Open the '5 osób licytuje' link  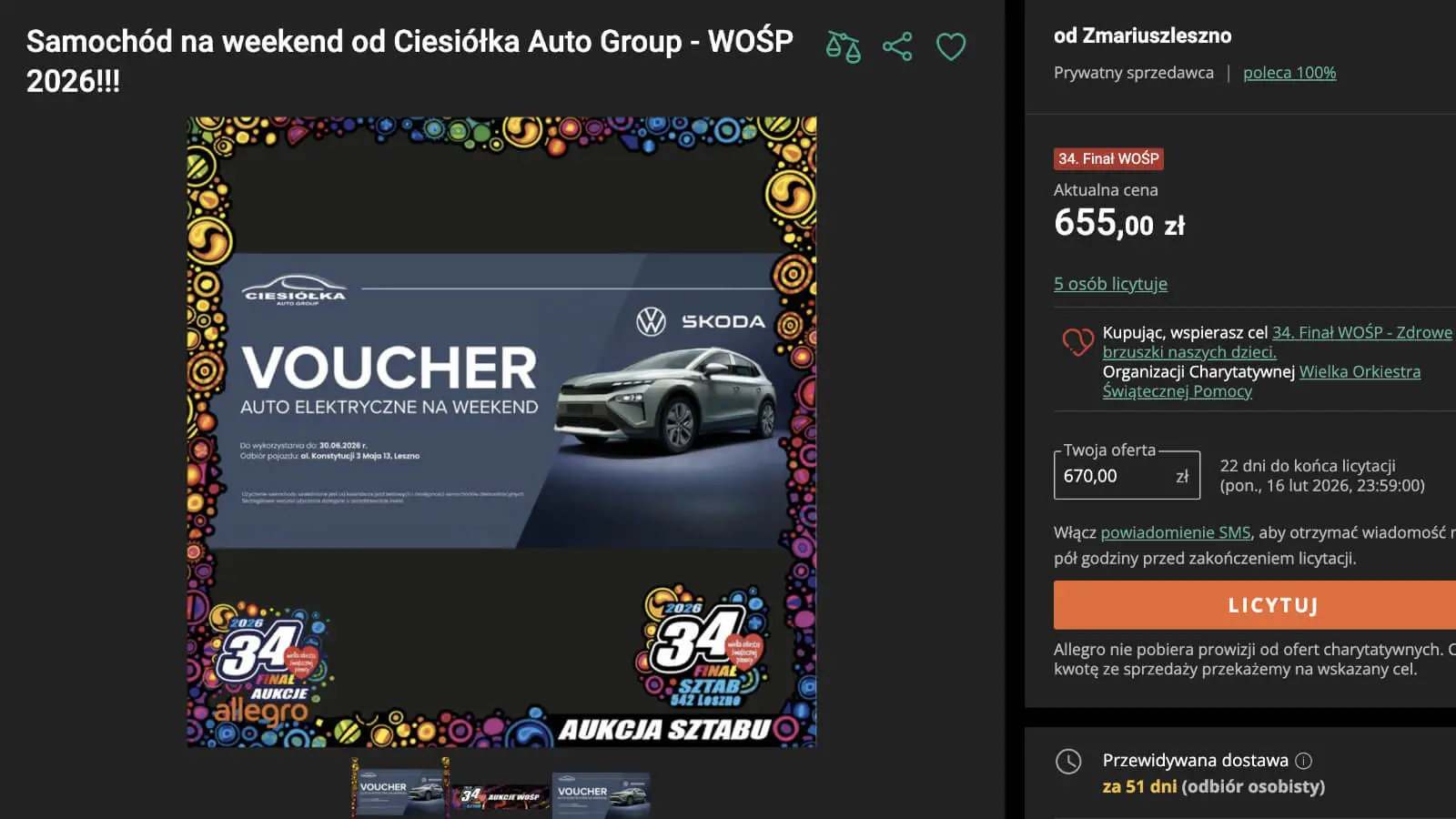point(1110,284)
